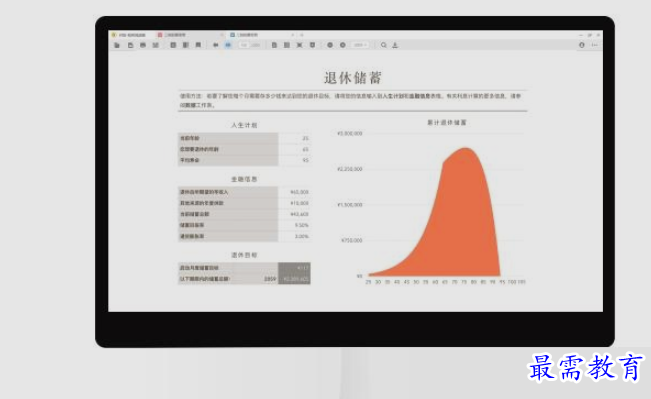The image size is (651, 399).
Task: Click the save document icon beside the folder icon
Action: point(130,45)
